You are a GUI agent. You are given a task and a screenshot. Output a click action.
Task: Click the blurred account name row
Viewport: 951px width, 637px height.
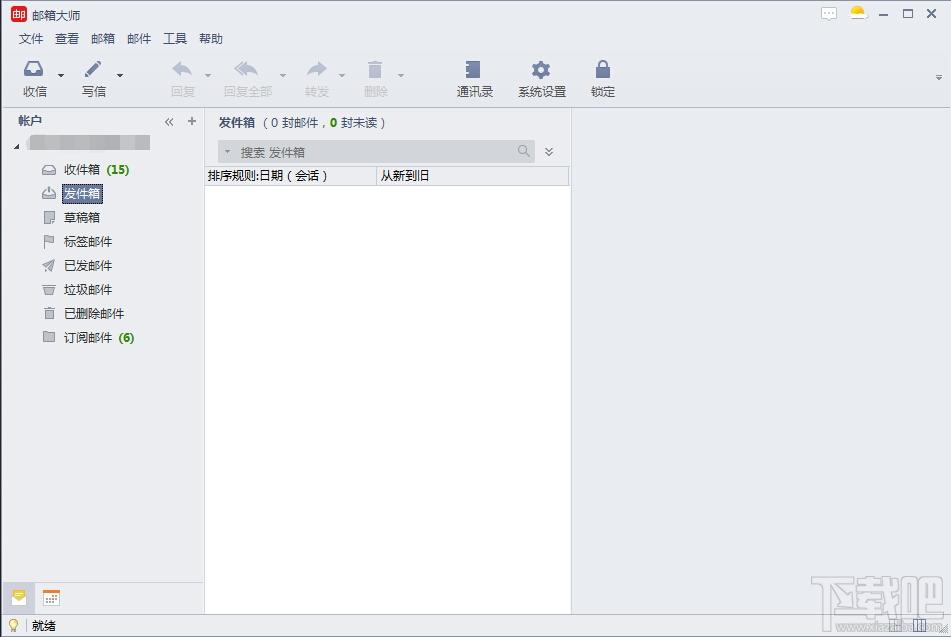point(89,143)
